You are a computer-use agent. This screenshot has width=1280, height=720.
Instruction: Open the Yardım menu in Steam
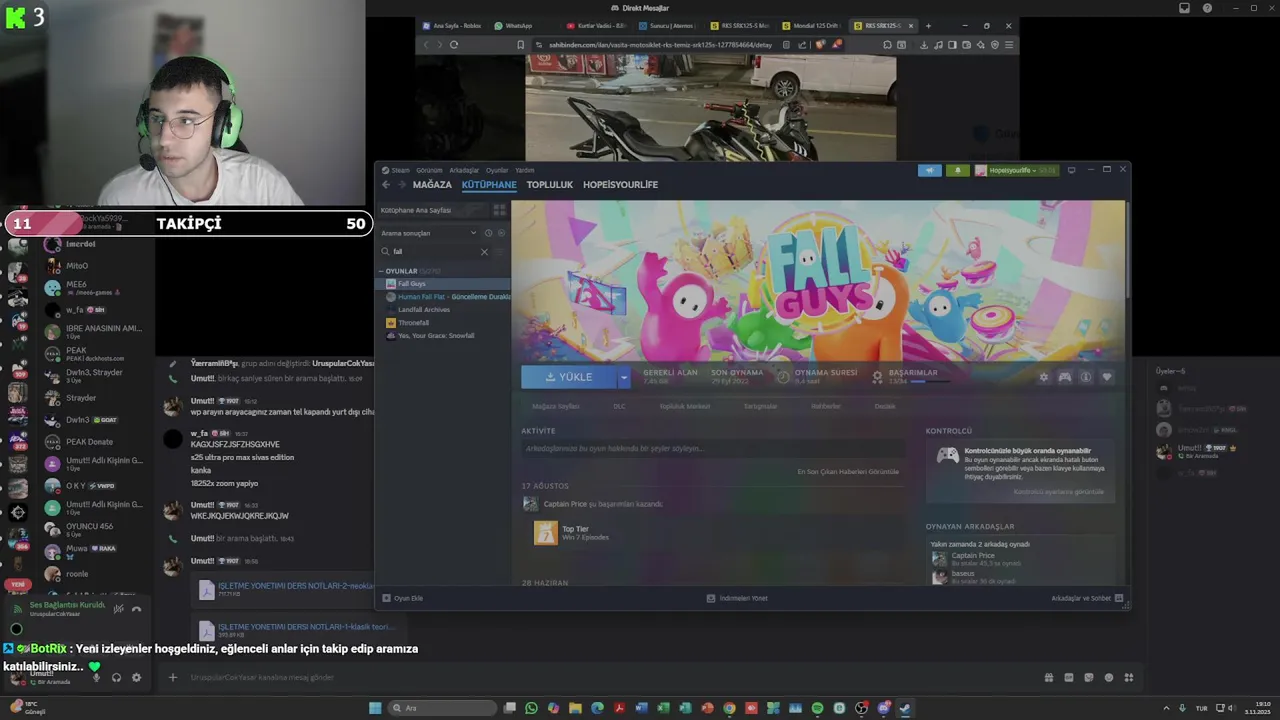click(524, 170)
